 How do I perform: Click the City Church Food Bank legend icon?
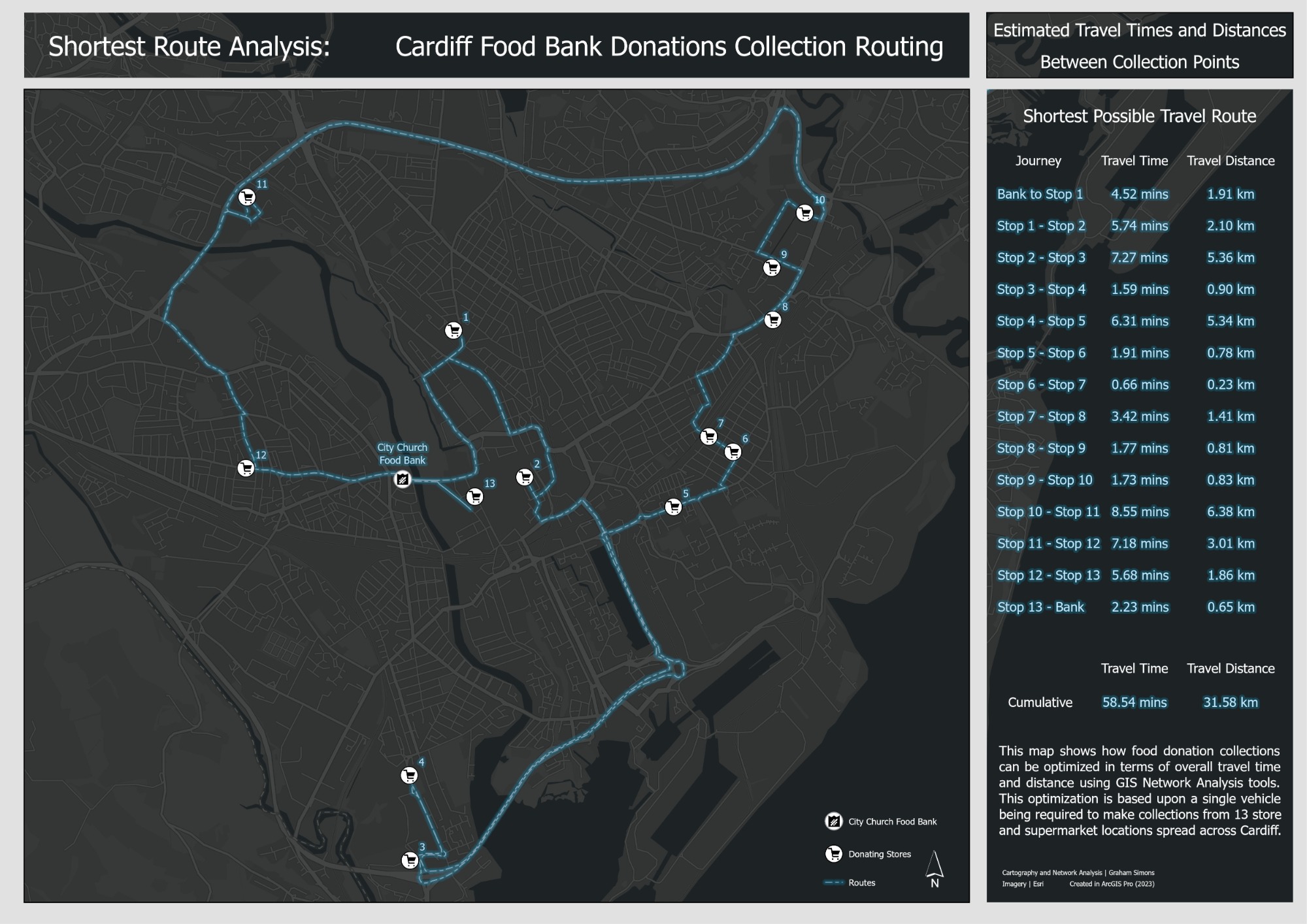[x=833, y=821]
